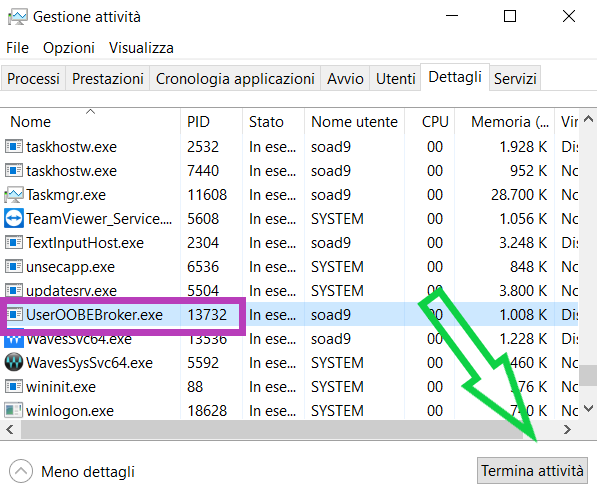Image resolution: width=597 pixels, height=500 pixels.
Task: Minimize the Gestione attività window
Action: tap(452, 16)
